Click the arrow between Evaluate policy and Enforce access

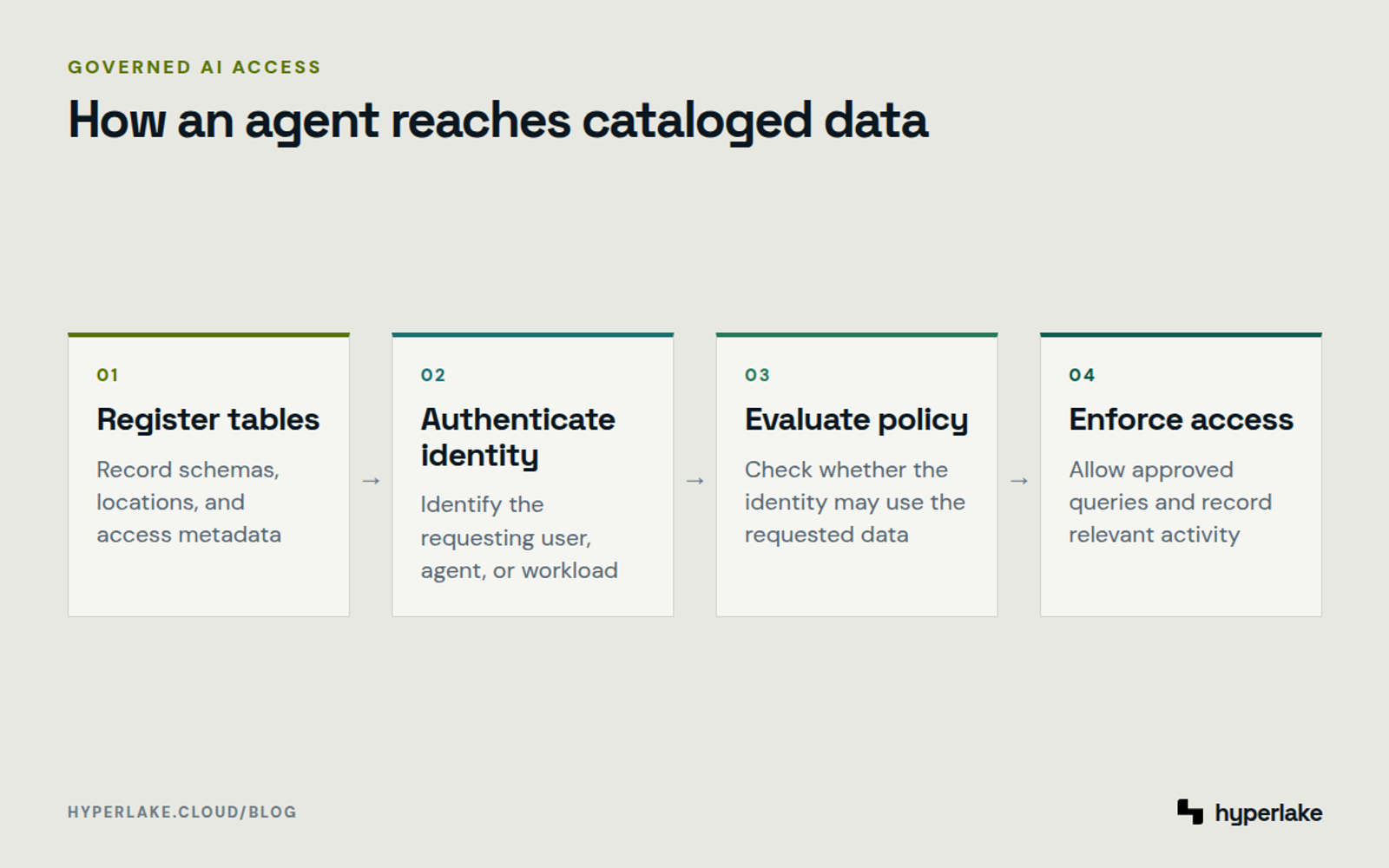1019,481
